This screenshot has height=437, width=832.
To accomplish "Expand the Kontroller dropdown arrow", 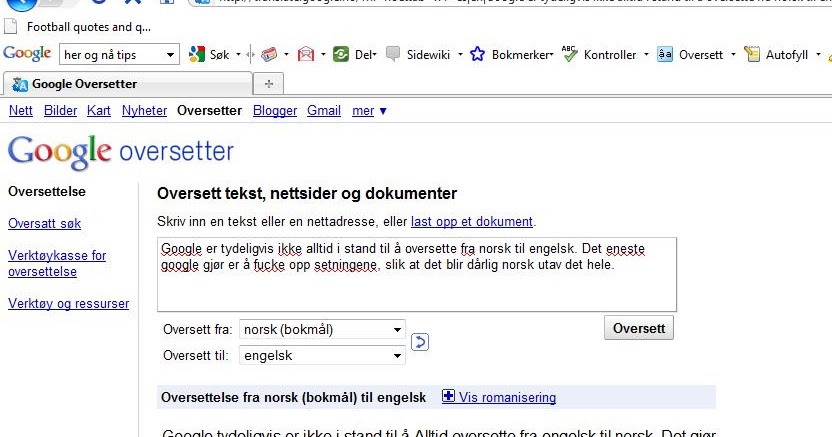I will [x=646, y=54].
